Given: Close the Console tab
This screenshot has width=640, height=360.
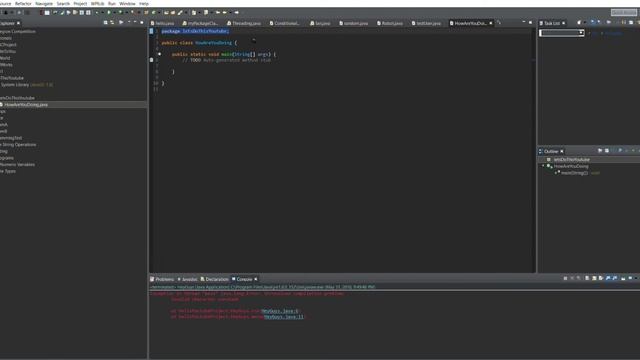Looking at the screenshot, I should (256, 279).
